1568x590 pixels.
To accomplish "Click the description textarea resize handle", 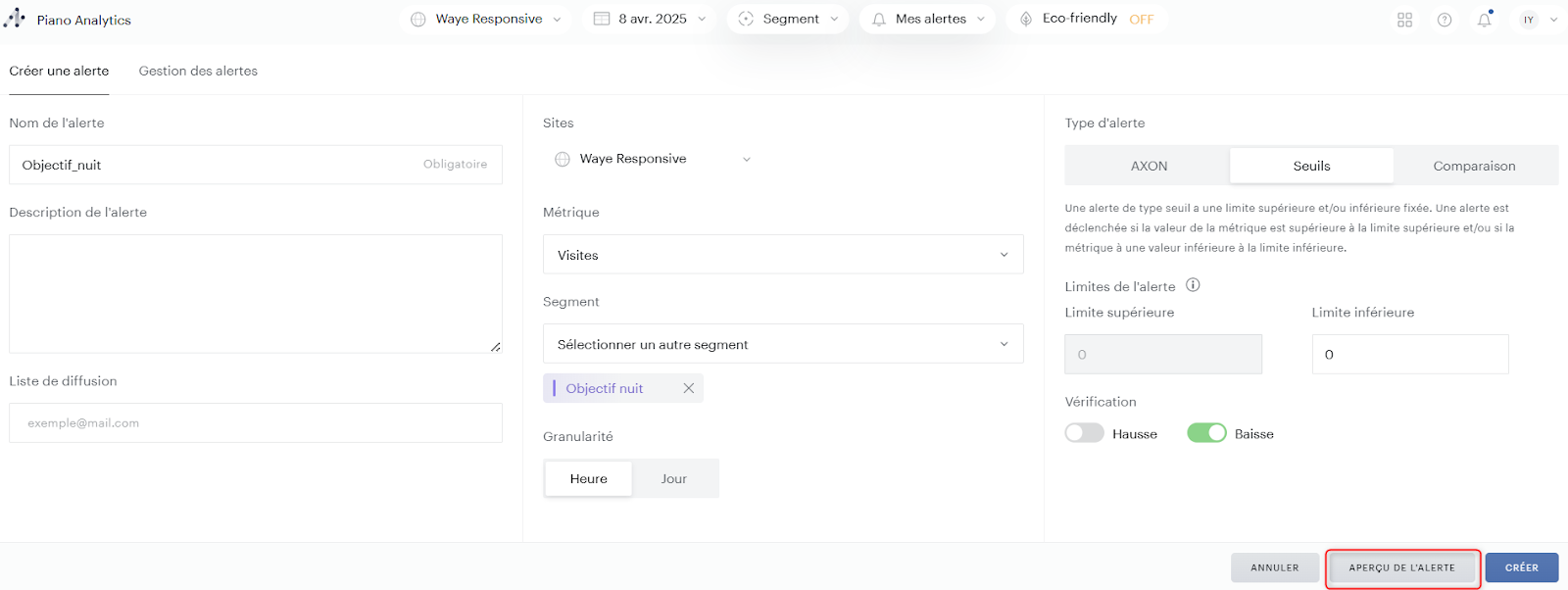I will 496,347.
